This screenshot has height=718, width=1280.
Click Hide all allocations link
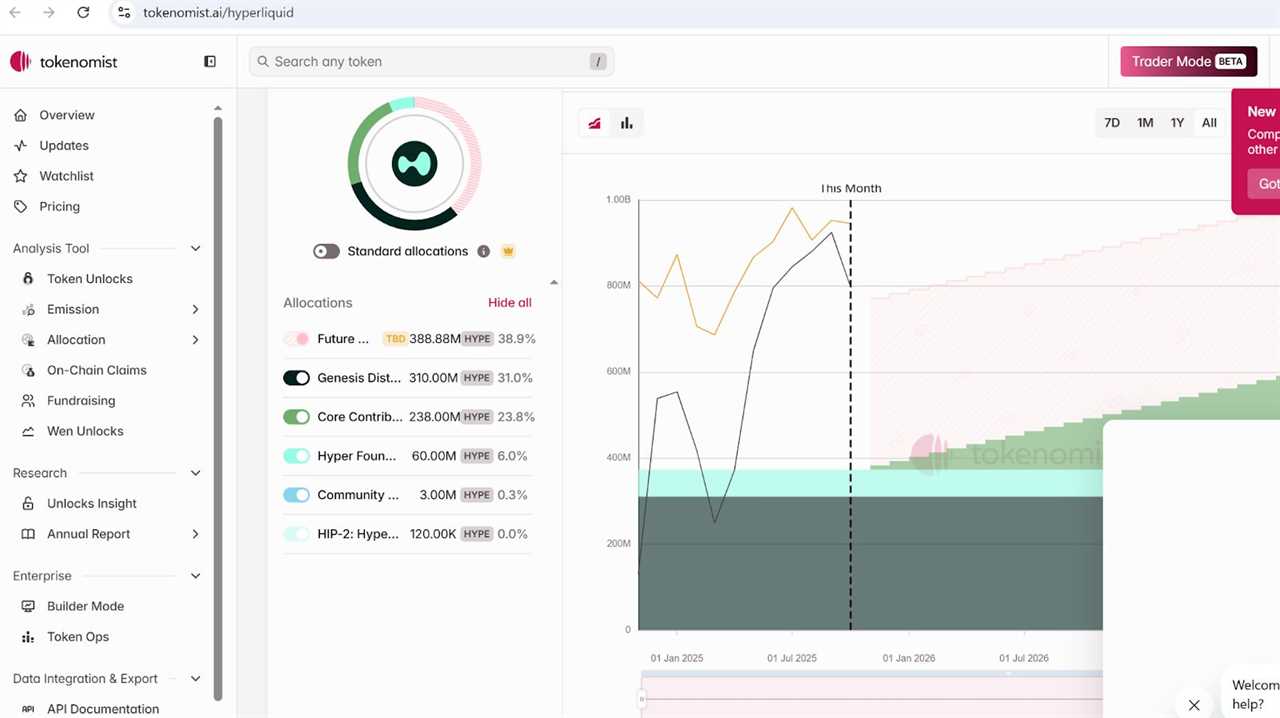pos(509,303)
